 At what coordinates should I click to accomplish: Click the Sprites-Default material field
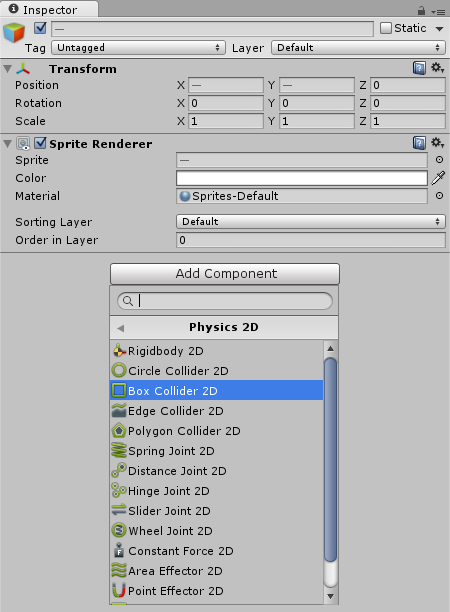(x=302, y=196)
